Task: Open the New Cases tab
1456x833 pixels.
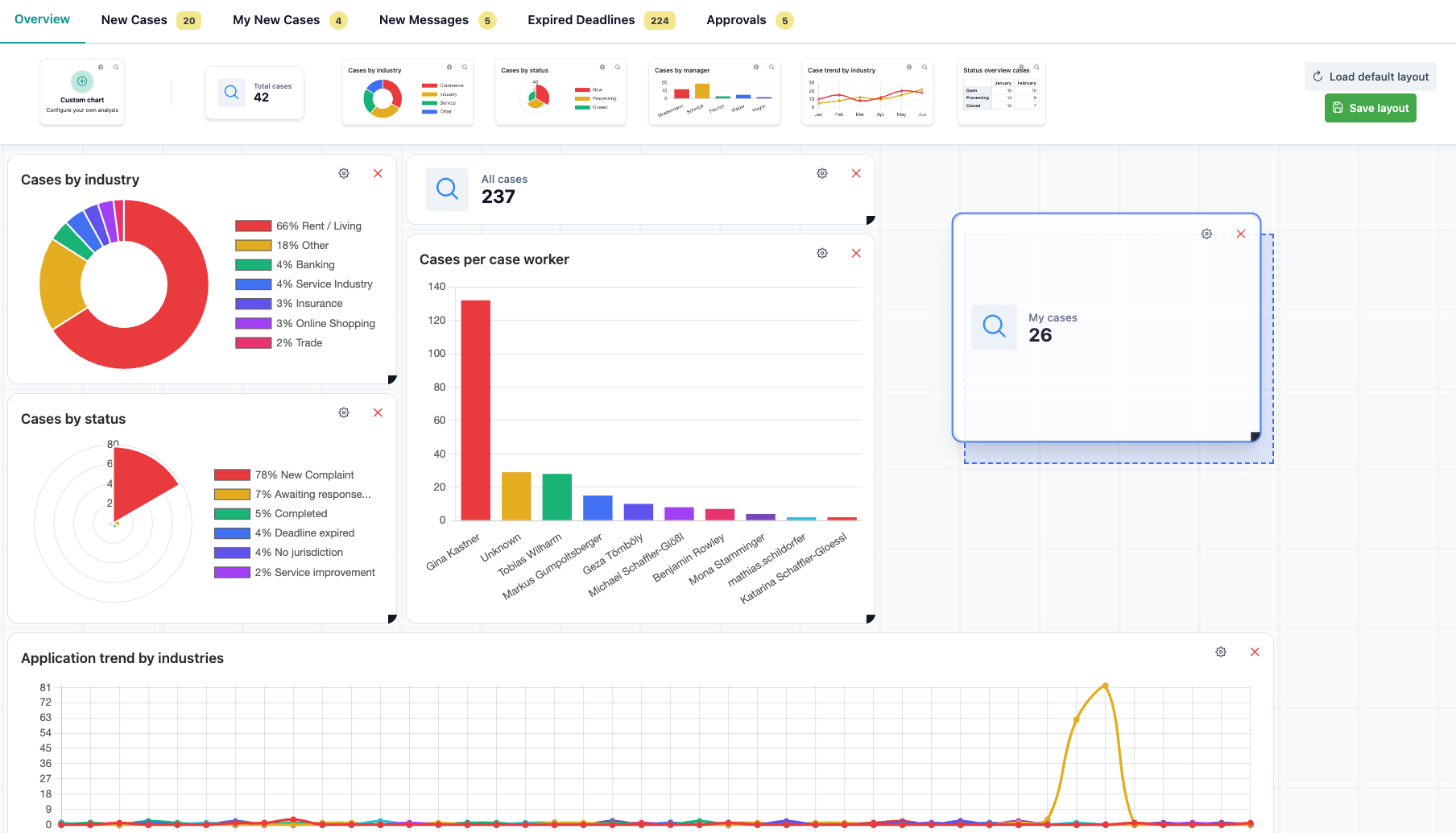Action: pos(151,20)
